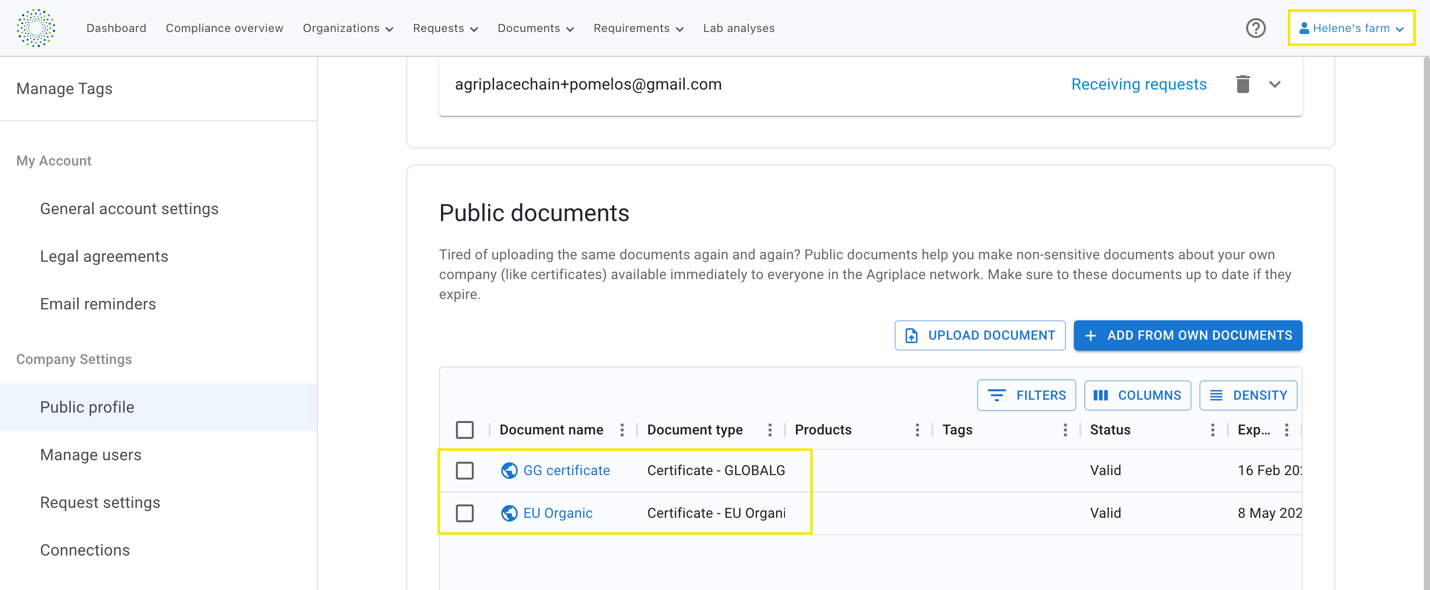Tick the checkbox for EU Organic row
Screen dimensions: 1430x590
click(465, 513)
